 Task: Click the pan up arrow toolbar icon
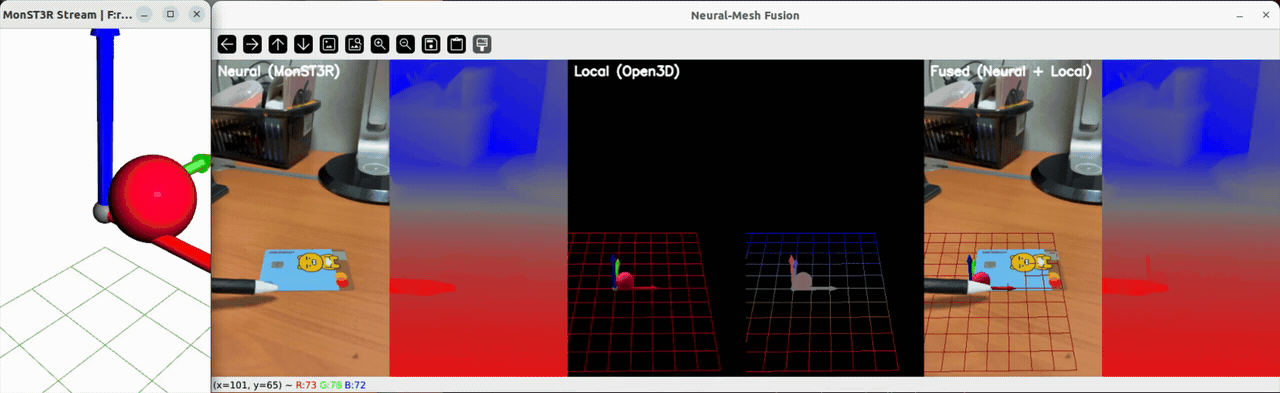click(278, 44)
